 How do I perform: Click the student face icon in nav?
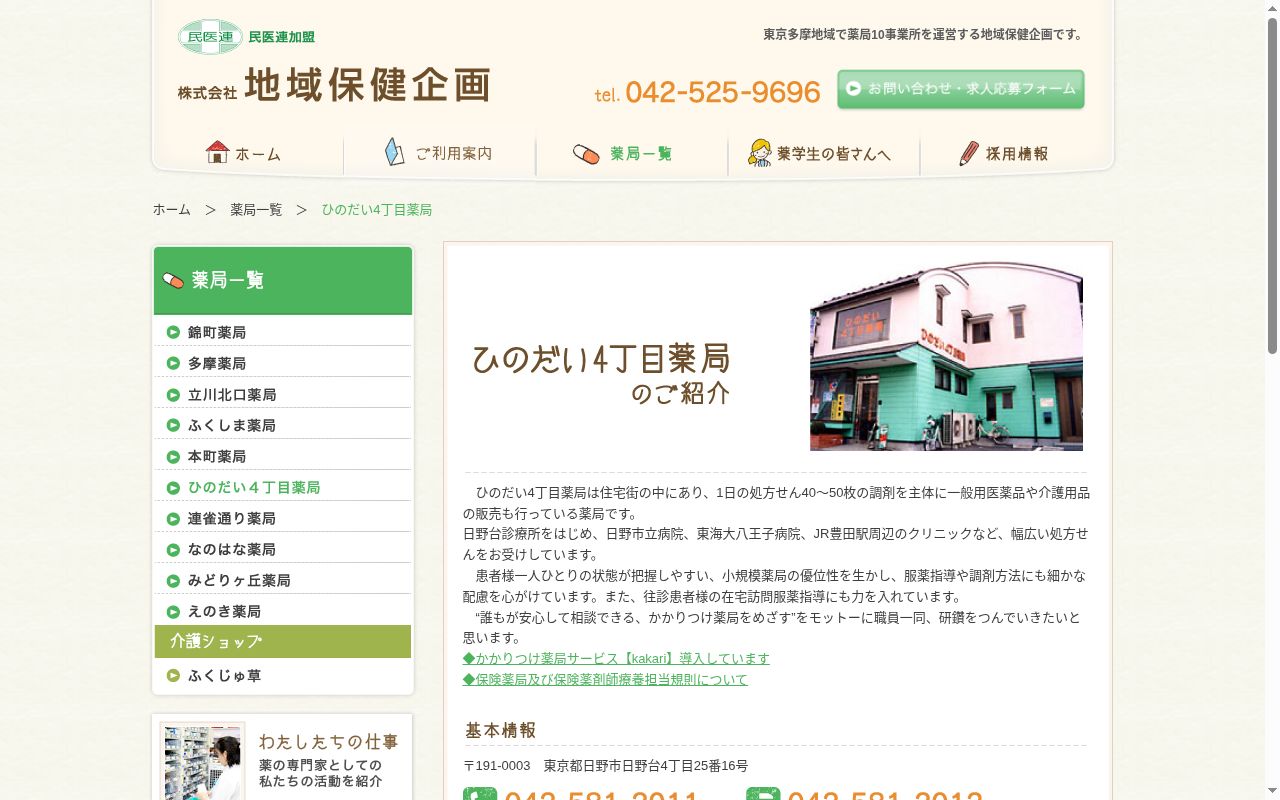[760, 153]
